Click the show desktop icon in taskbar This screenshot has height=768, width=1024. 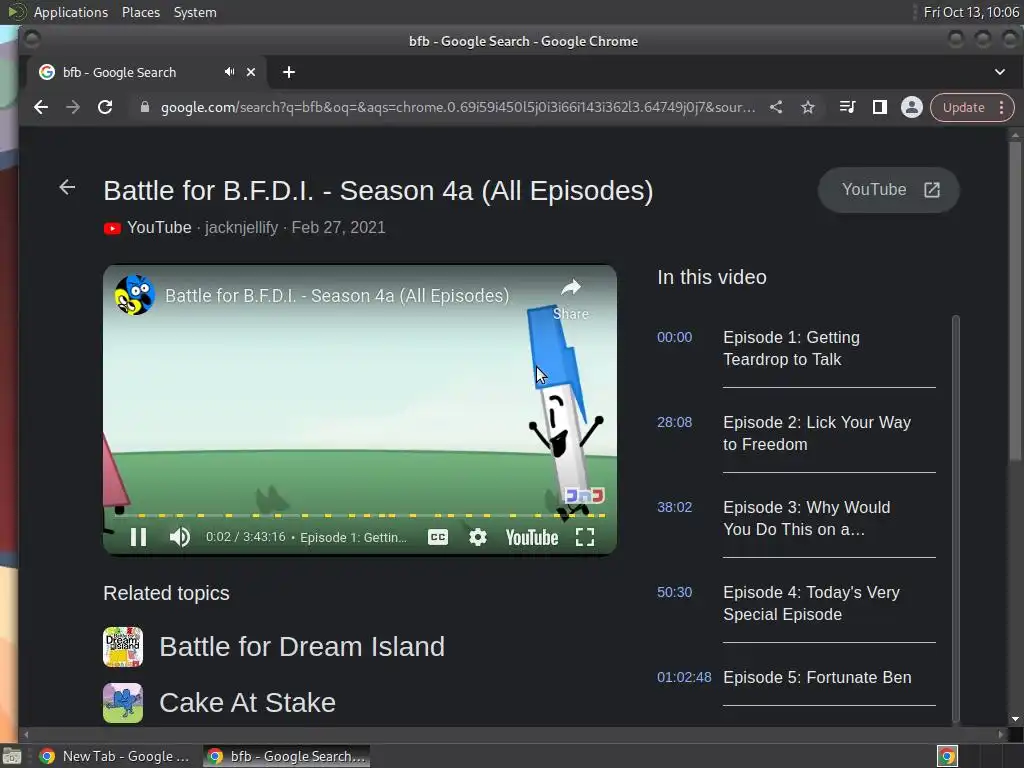pyautogui.click(x=12, y=756)
